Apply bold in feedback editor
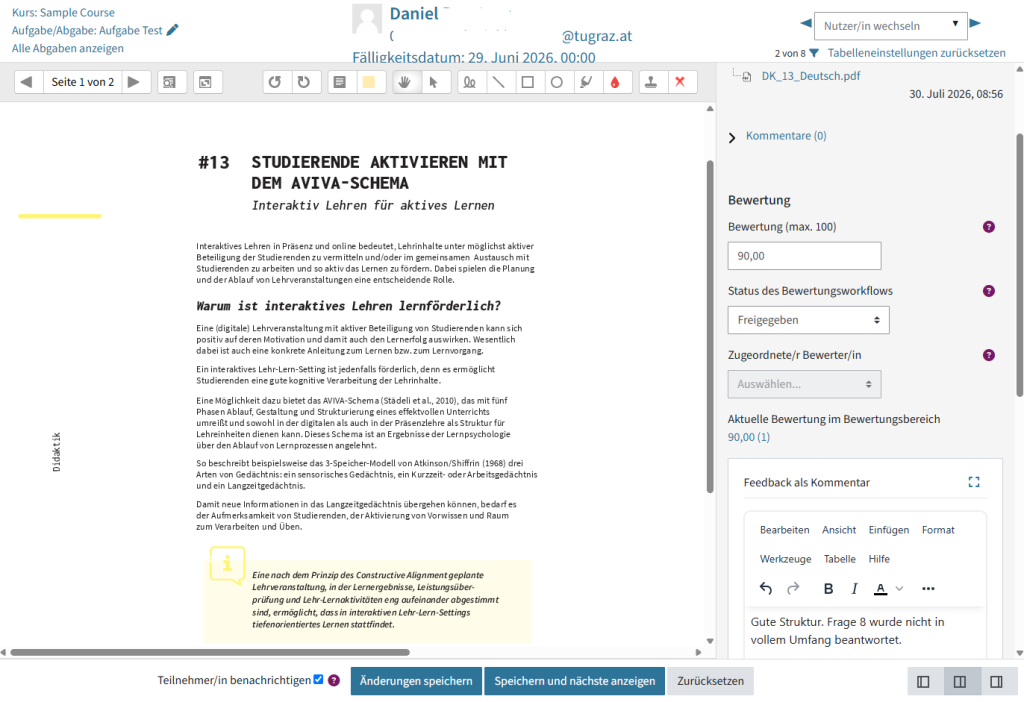Viewport: 1024px width, 702px height. (x=828, y=589)
